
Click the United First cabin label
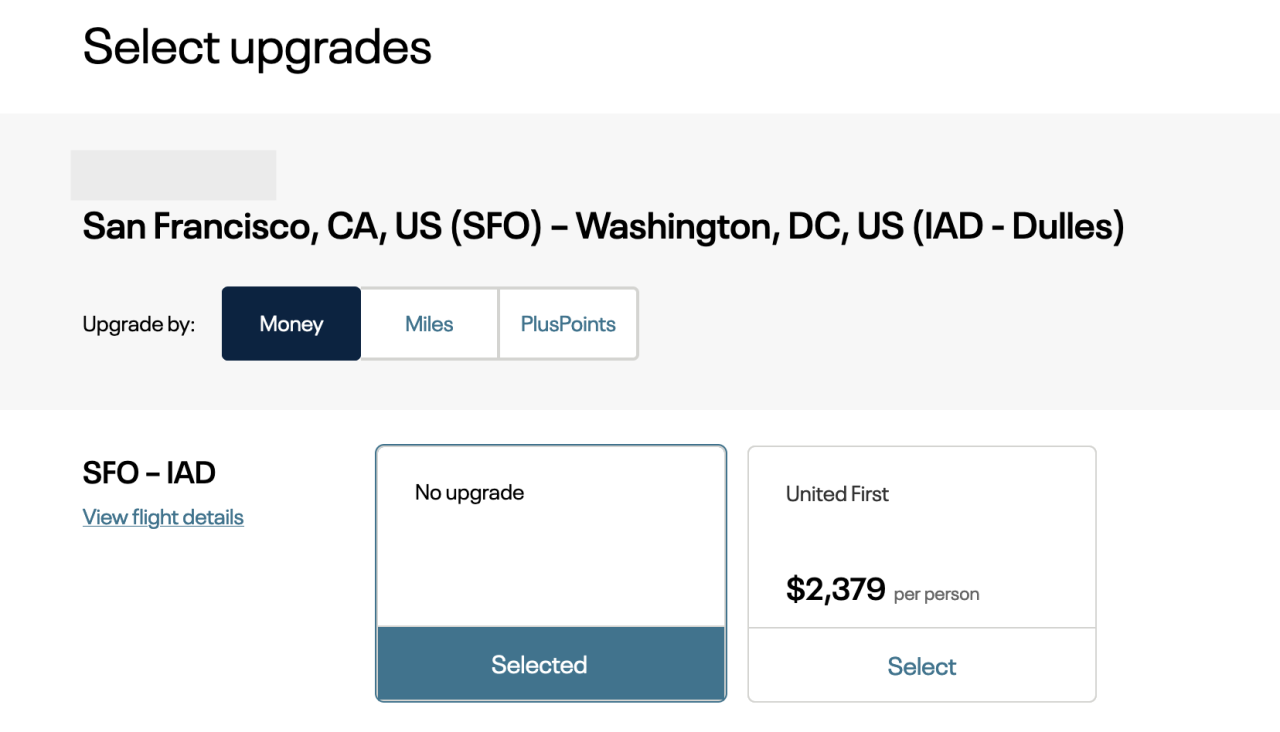[x=837, y=493]
